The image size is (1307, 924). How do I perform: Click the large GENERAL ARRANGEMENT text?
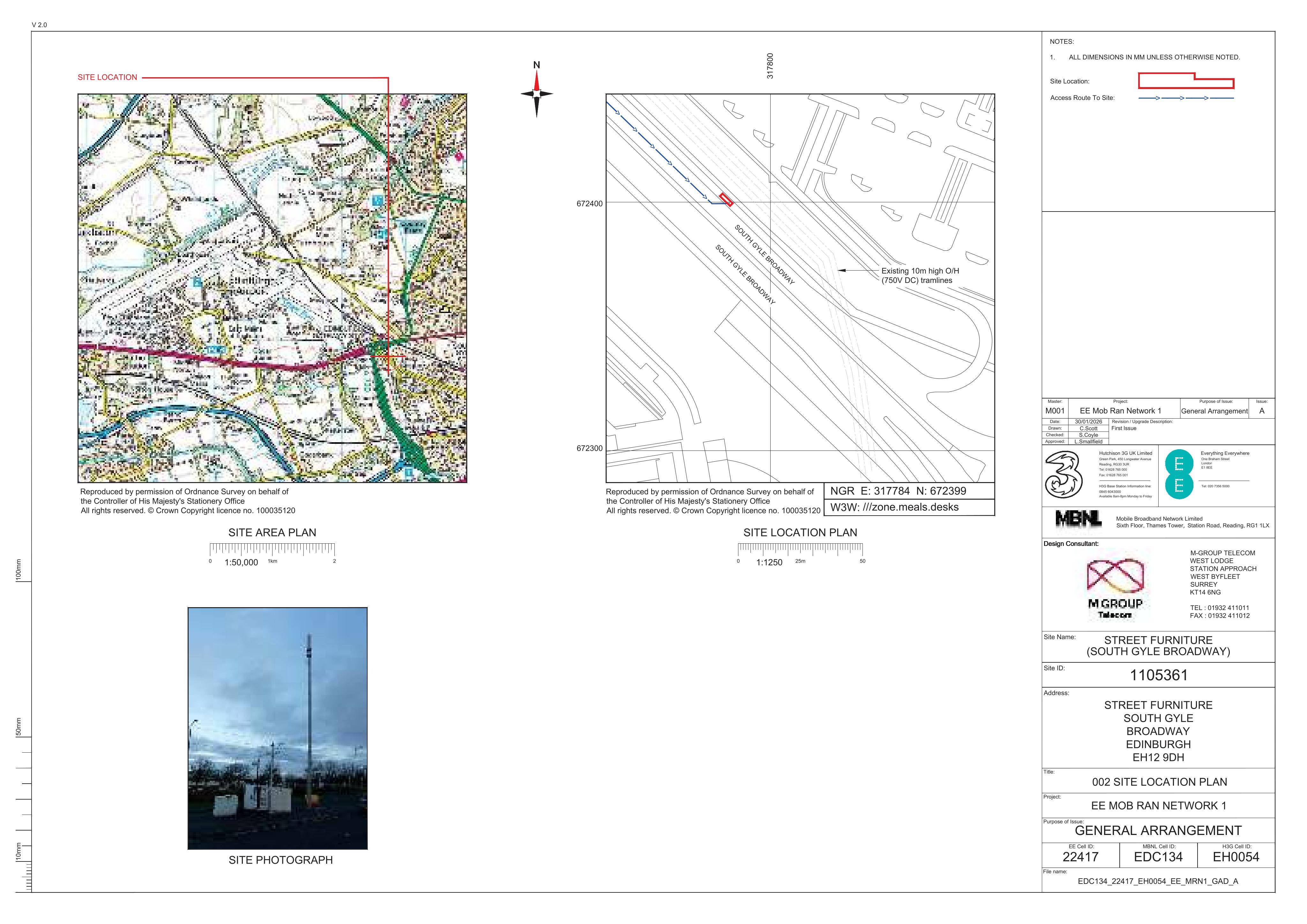coord(1158,831)
